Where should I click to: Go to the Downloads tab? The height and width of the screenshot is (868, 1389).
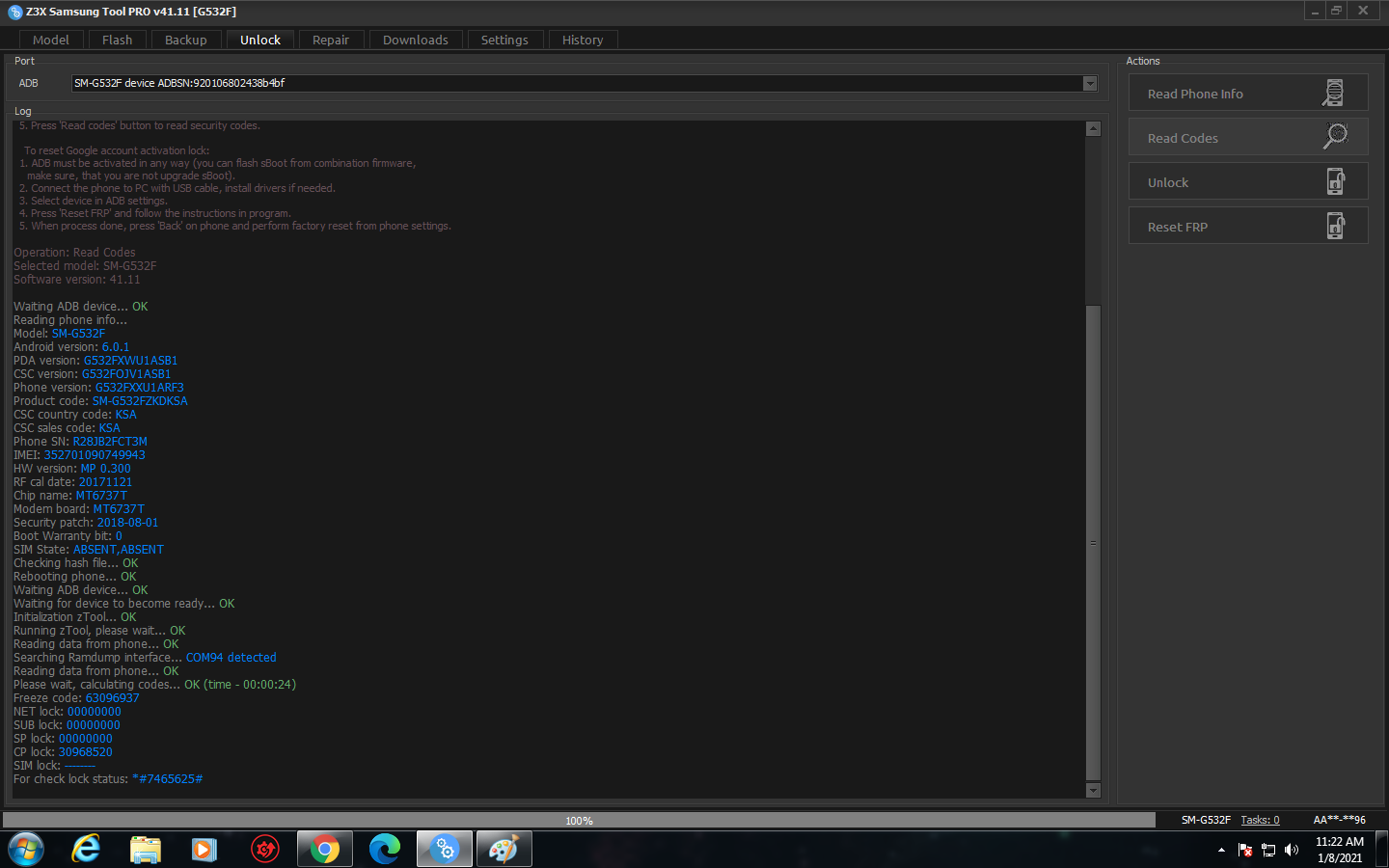click(x=416, y=40)
